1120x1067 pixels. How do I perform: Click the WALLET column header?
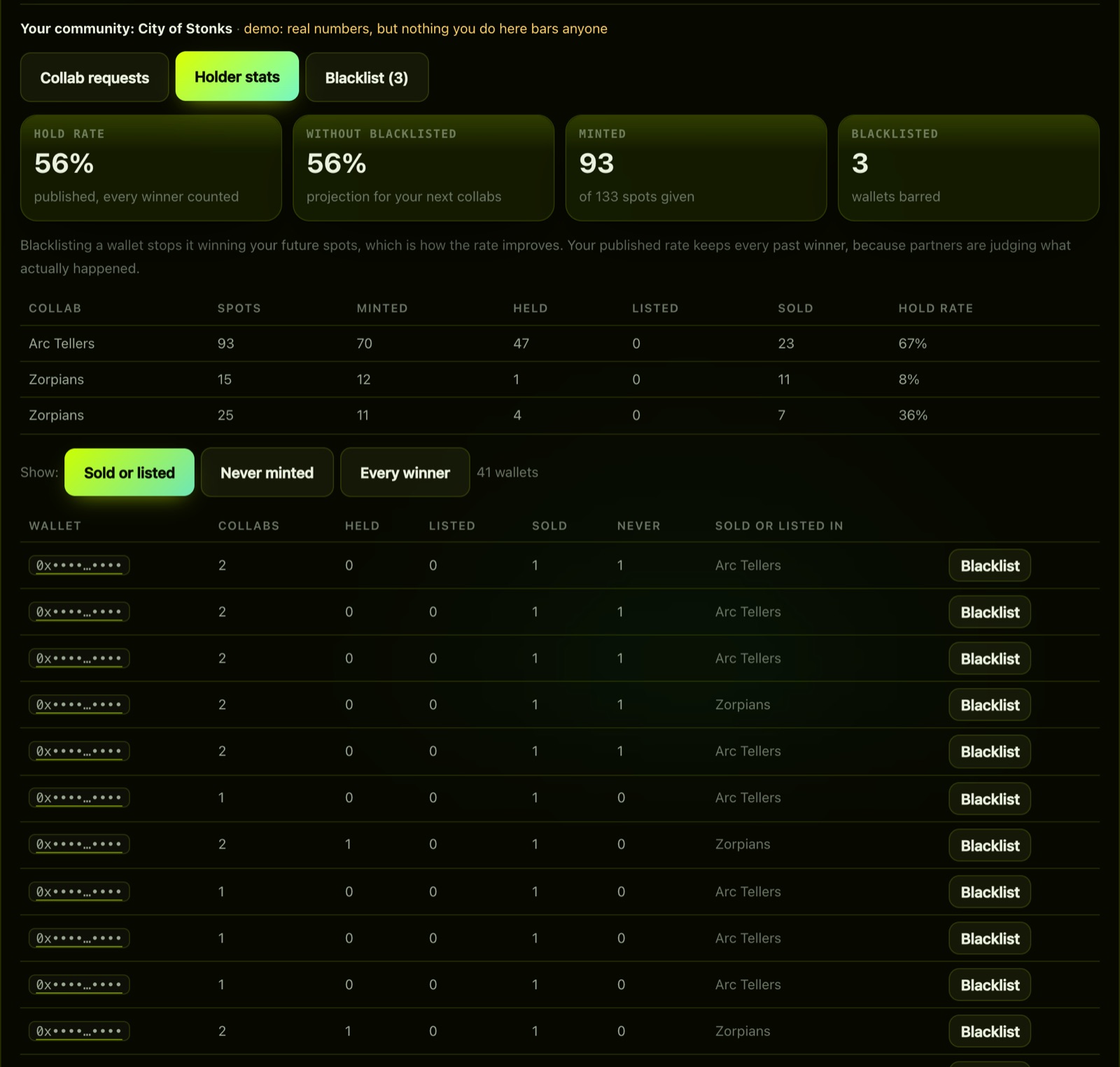point(55,526)
